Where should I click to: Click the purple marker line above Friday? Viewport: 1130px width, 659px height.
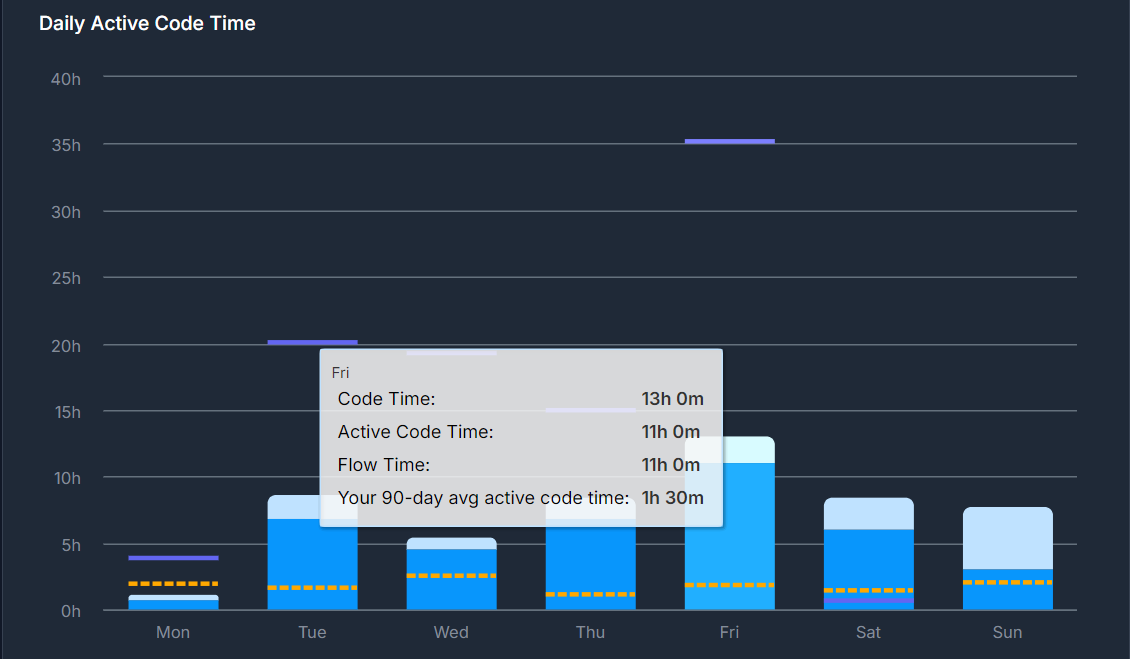(729, 141)
